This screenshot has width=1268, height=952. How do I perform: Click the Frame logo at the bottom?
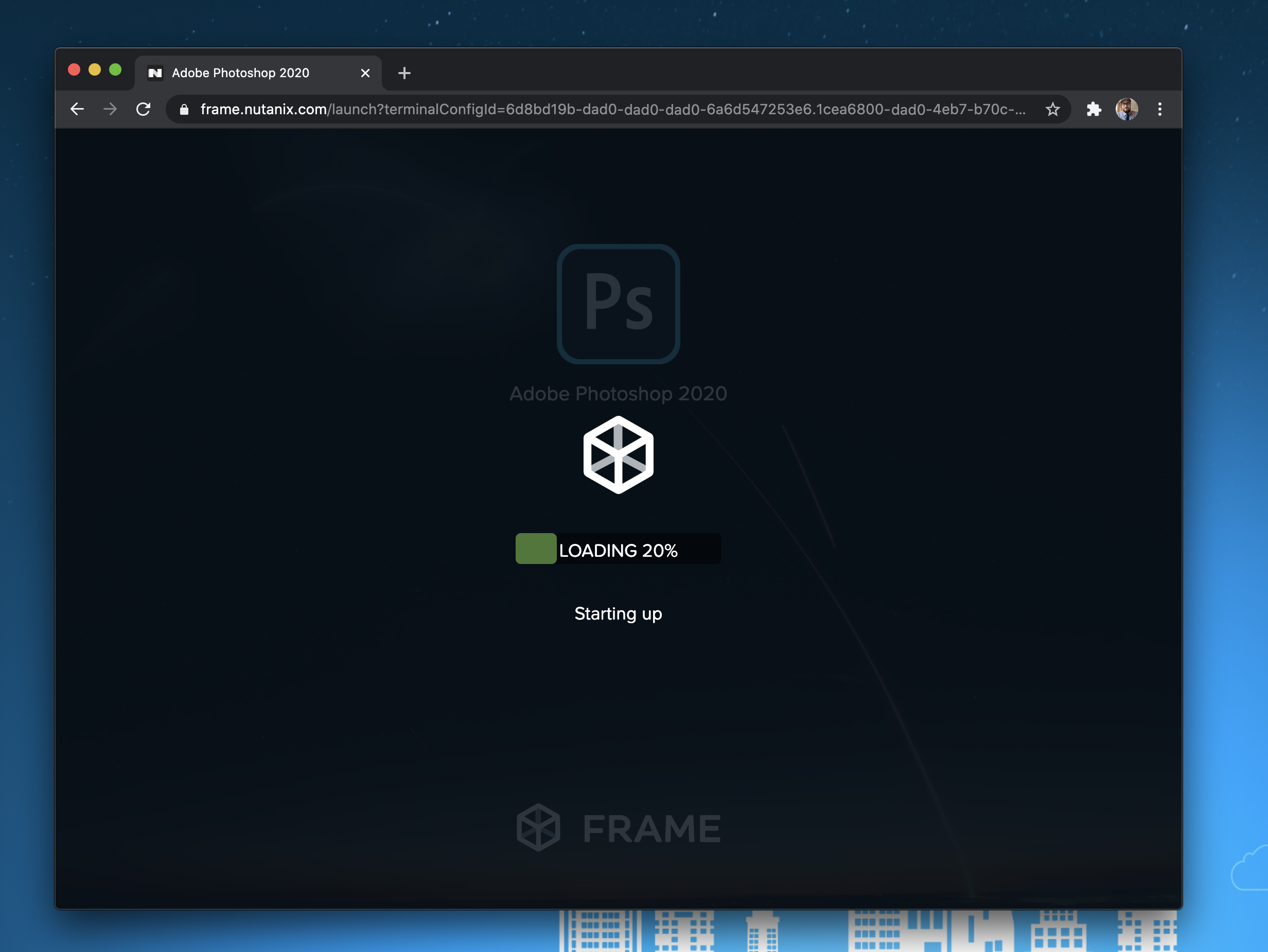coord(618,827)
